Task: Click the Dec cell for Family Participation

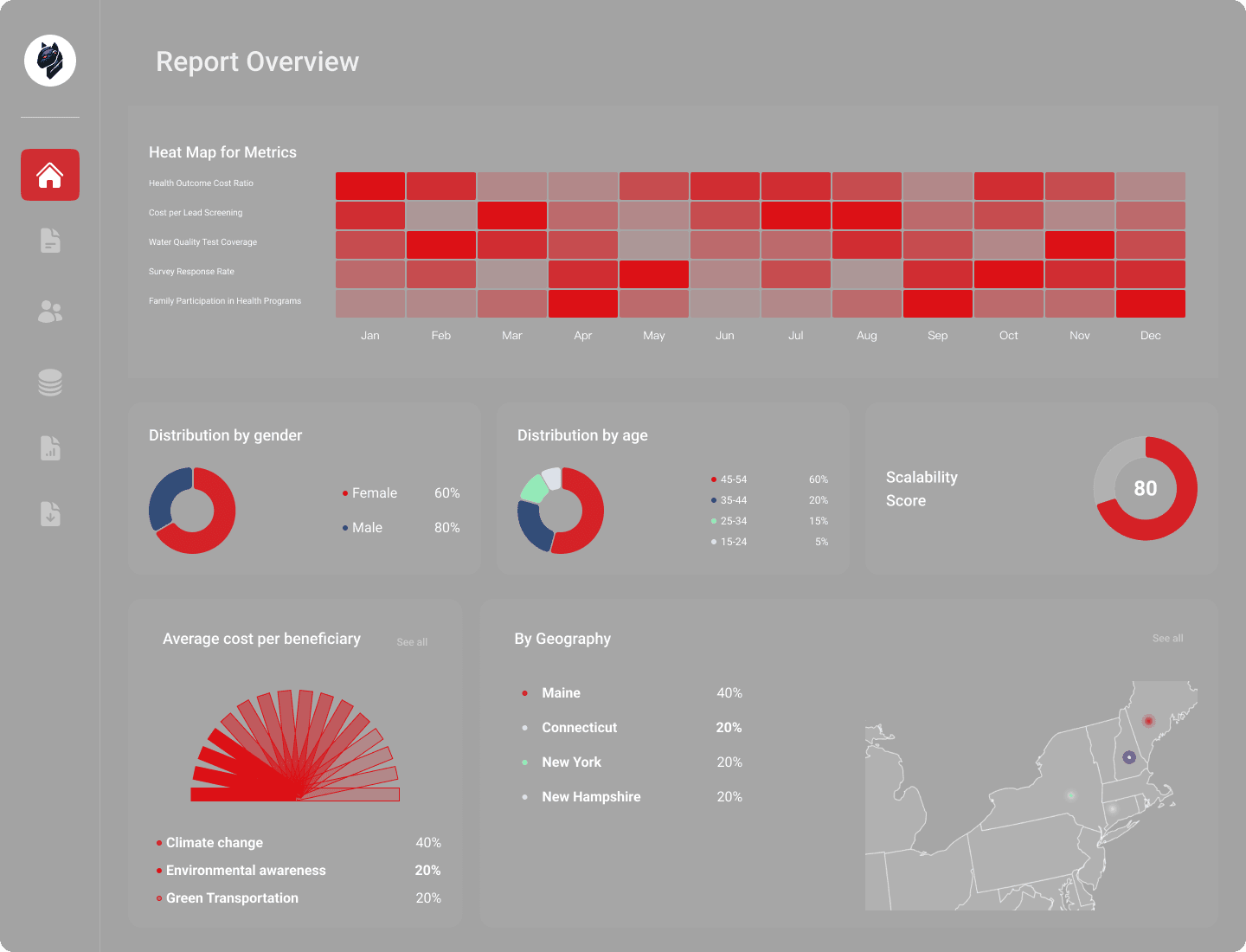Action: click(1151, 304)
